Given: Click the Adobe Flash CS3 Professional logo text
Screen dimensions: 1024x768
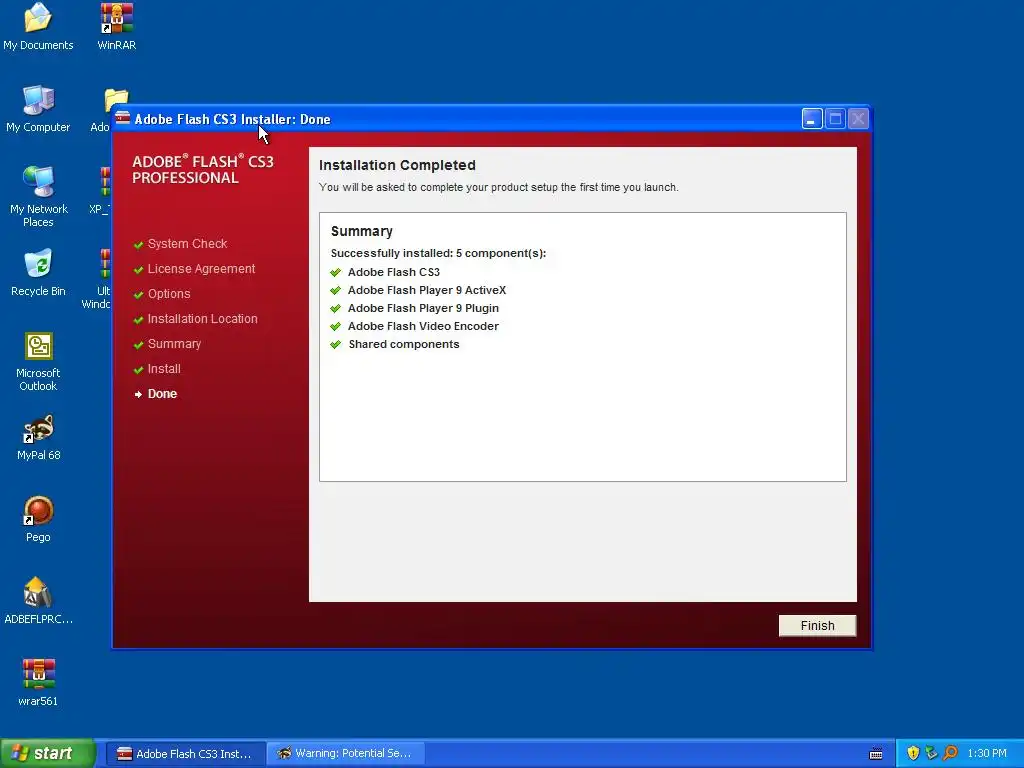Looking at the screenshot, I should [x=202, y=169].
